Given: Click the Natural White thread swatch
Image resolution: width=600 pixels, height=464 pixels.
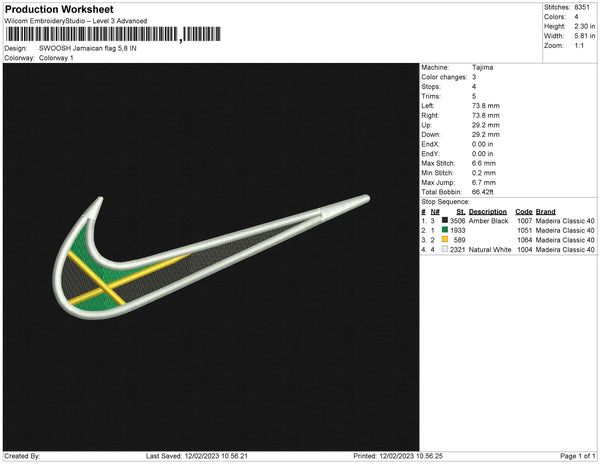Looking at the screenshot, I should 445,249.
